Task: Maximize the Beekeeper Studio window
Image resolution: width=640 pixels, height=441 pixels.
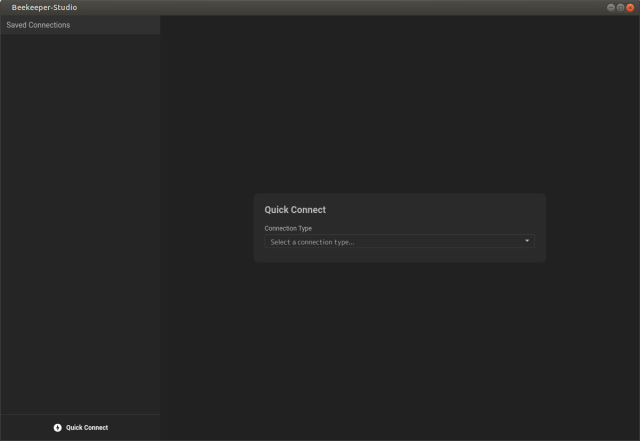Action: [621, 7]
